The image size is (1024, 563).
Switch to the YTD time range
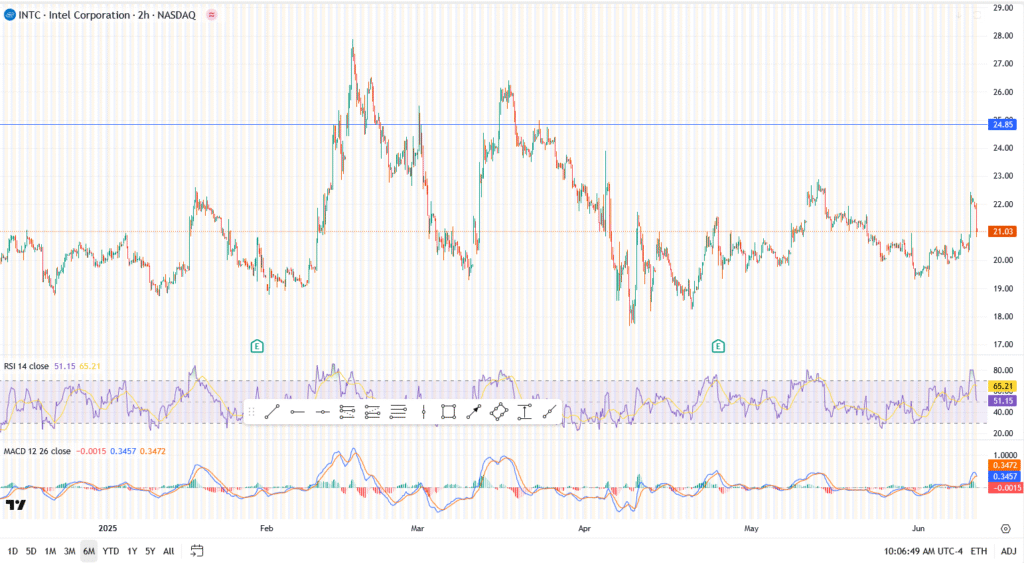(110, 551)
